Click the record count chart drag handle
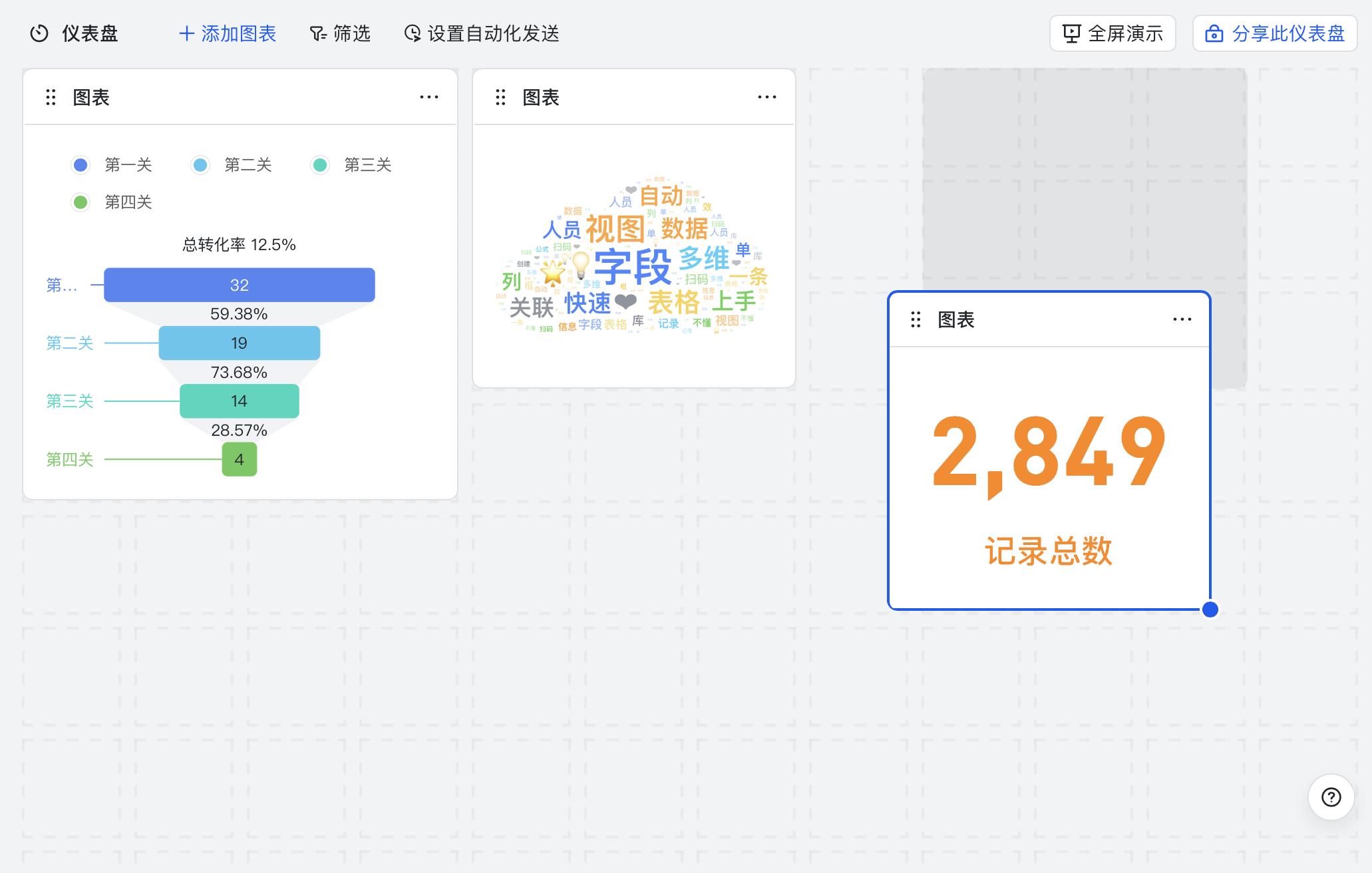 point(916,320)
